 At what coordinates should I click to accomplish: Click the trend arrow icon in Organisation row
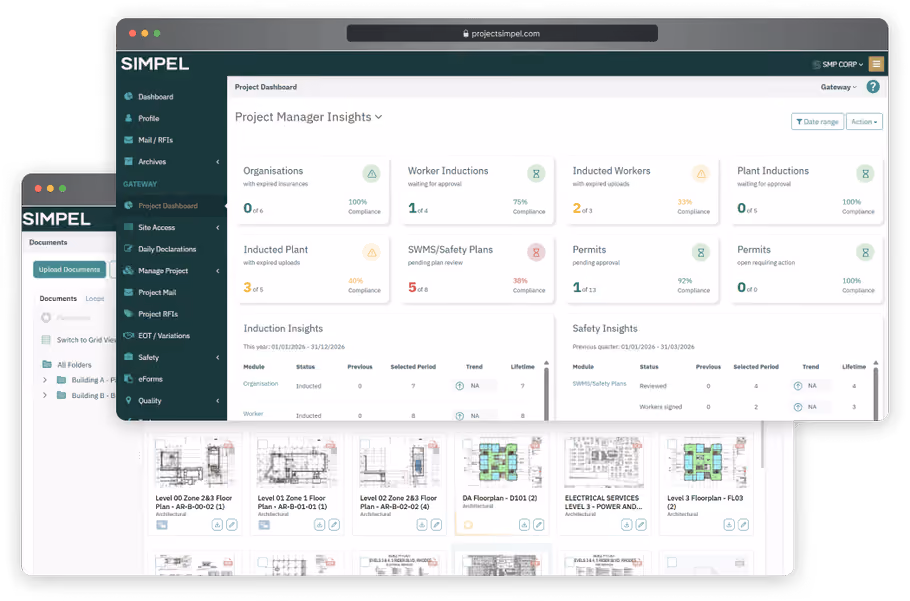(460, 386)
